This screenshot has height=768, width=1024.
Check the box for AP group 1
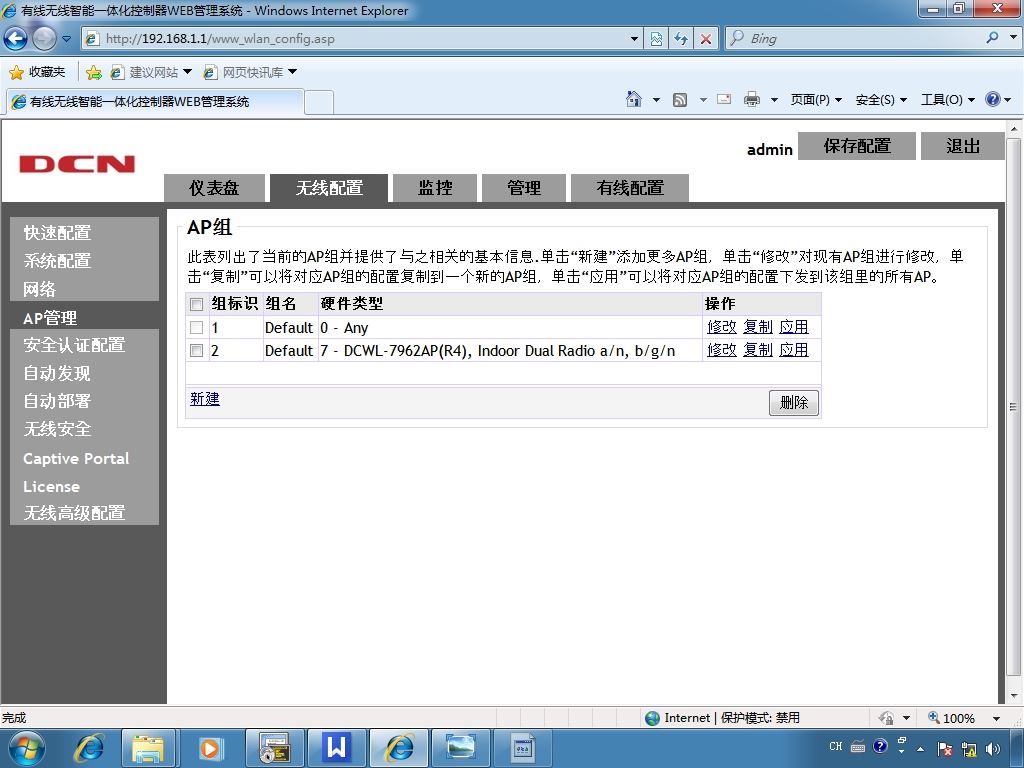pyautogui.click(x=196, y=327)
